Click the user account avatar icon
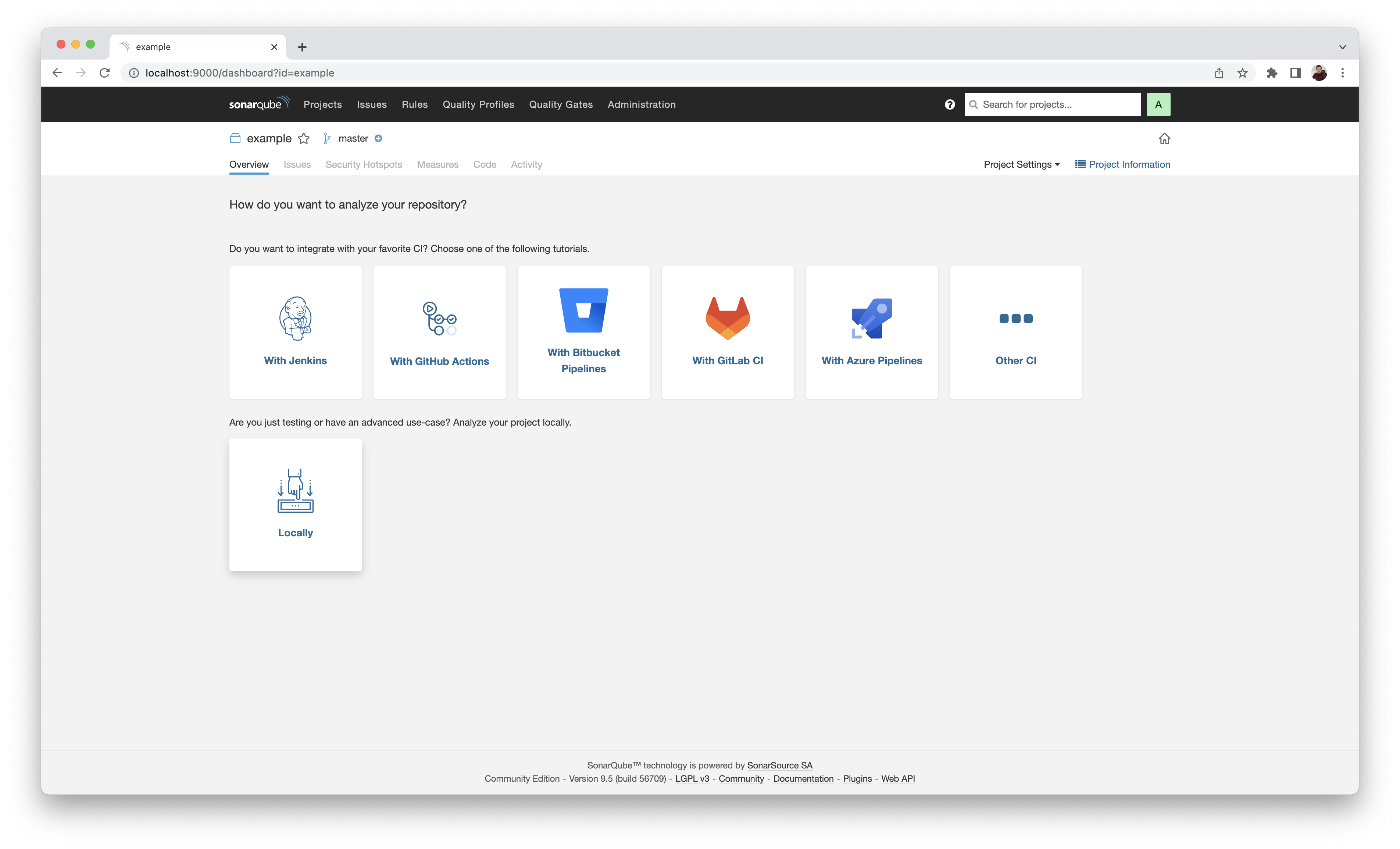1400x849 pixels. [1159, 104]
